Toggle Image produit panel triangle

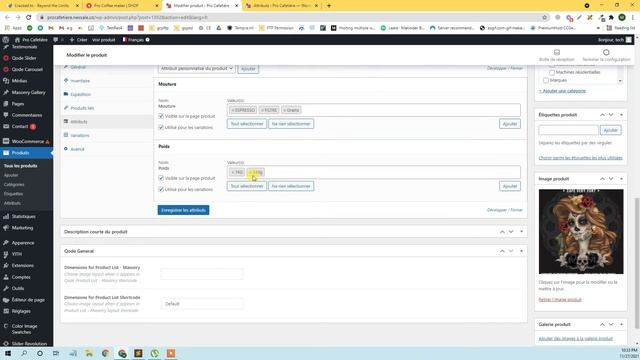tap(621, 179)
